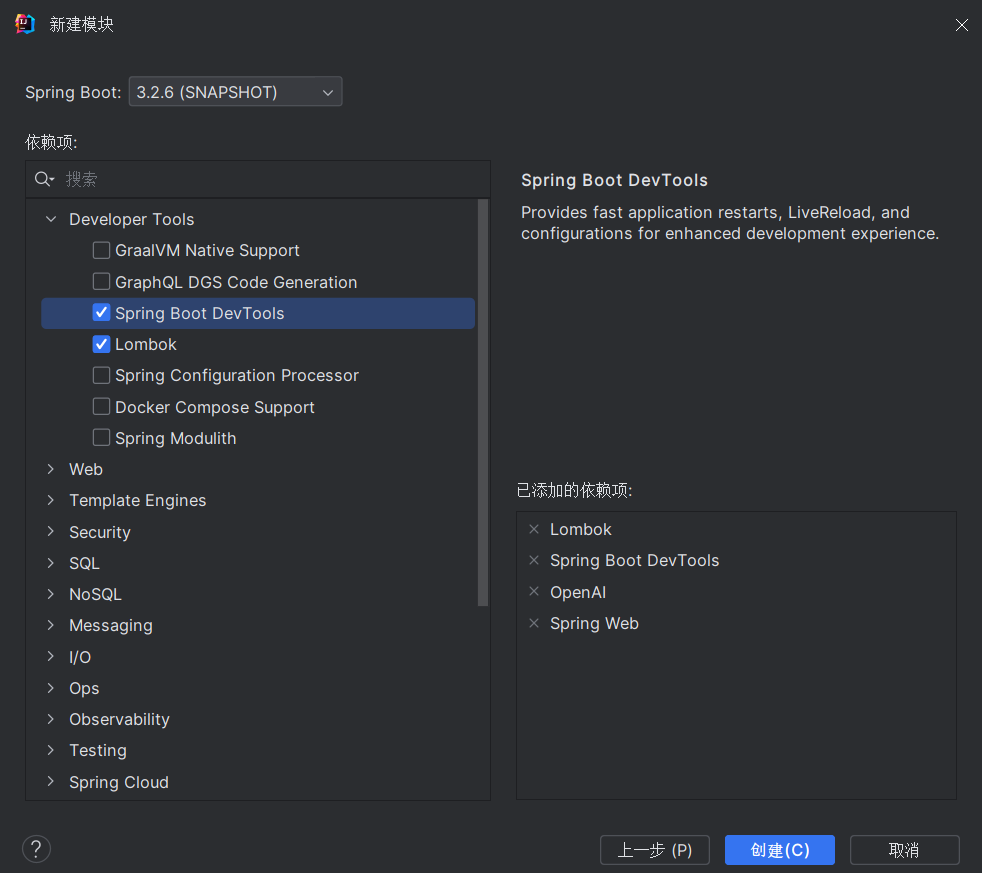Enable GraalVM Native Support checkbox

(101, 250)
